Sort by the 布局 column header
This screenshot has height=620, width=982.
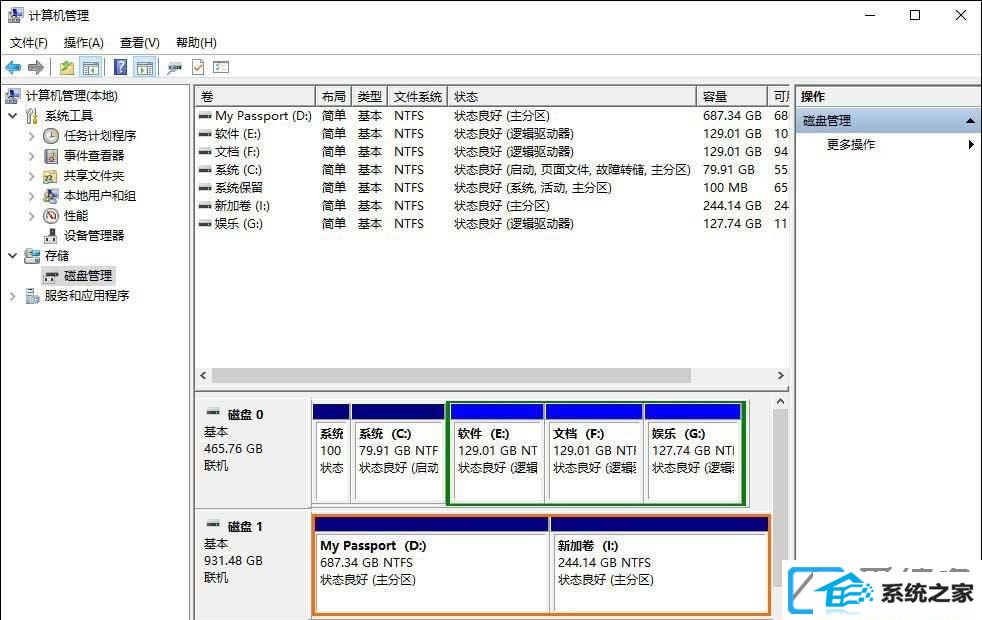click(x=333, y=96)
